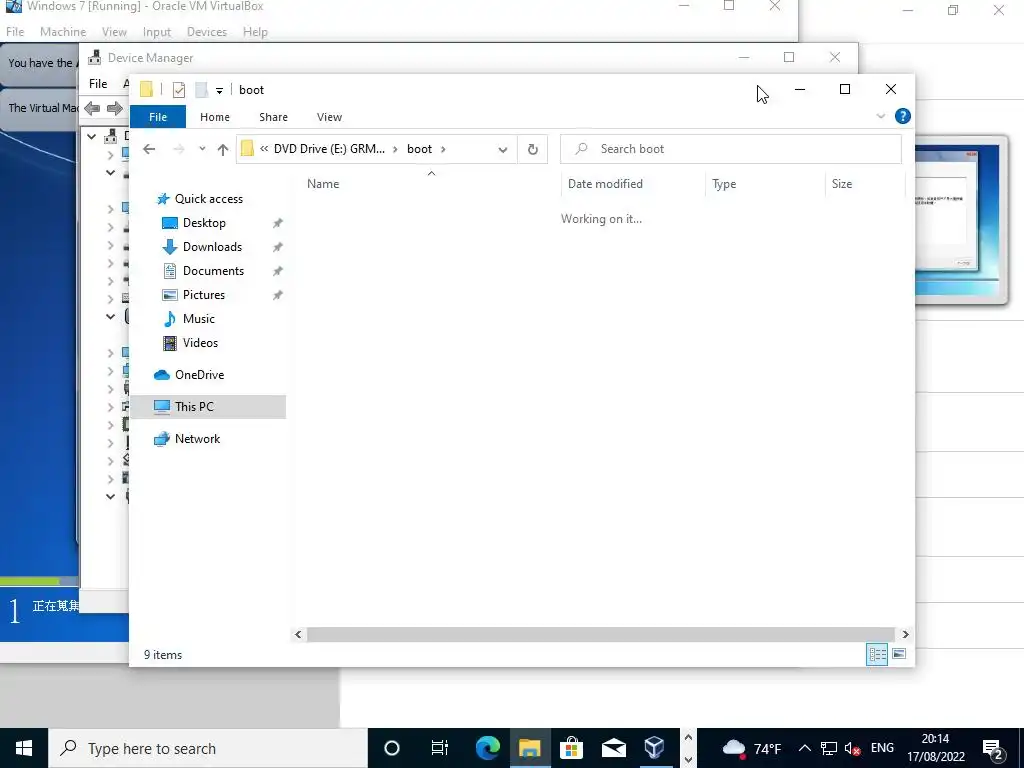
Task: Expand boot breadcrumb chevron in address bar
Action: [443, 150]
